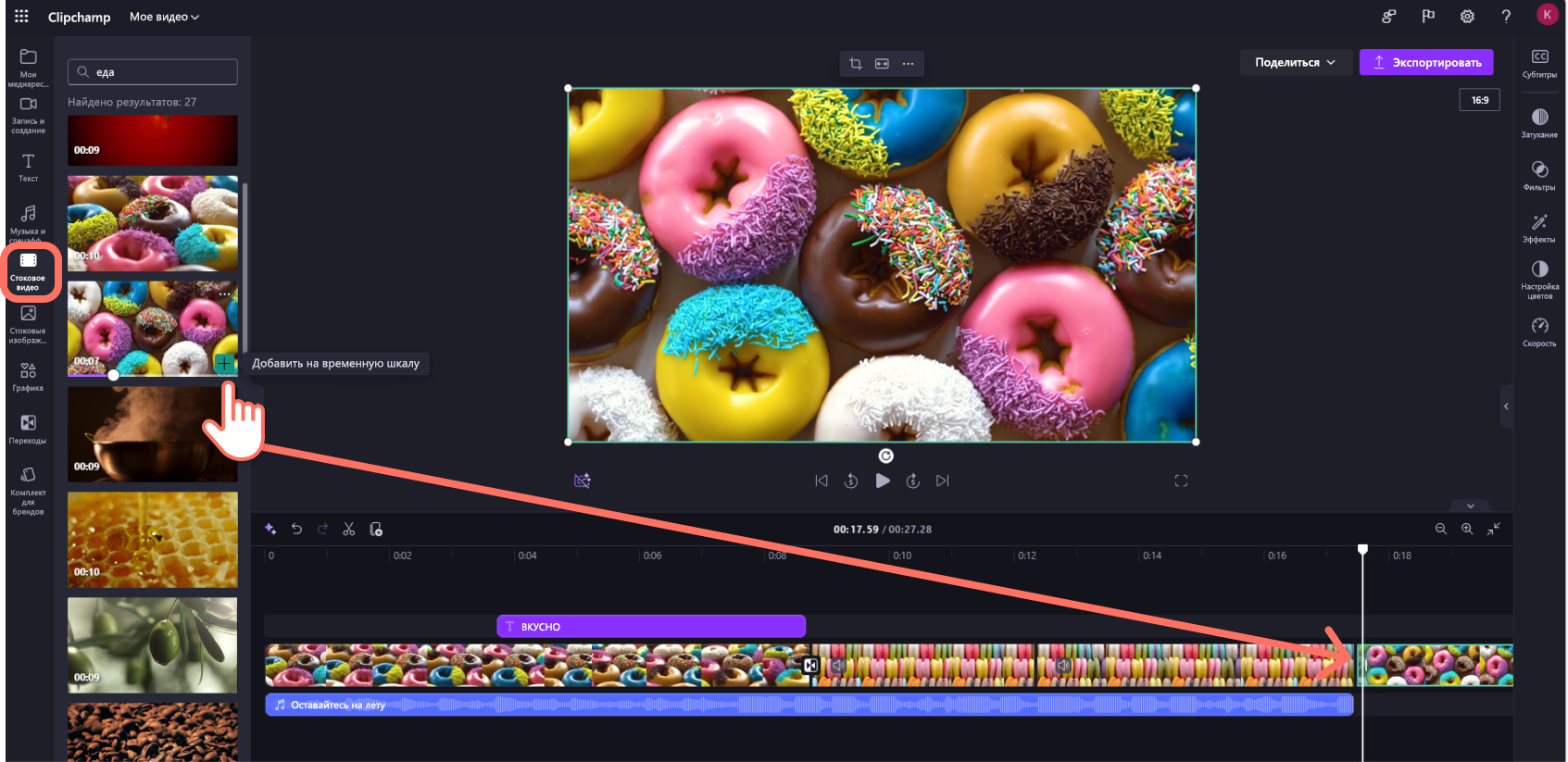Click the crop tool icon above preview
Screen dimensions: 1568x762
(856, 64)
